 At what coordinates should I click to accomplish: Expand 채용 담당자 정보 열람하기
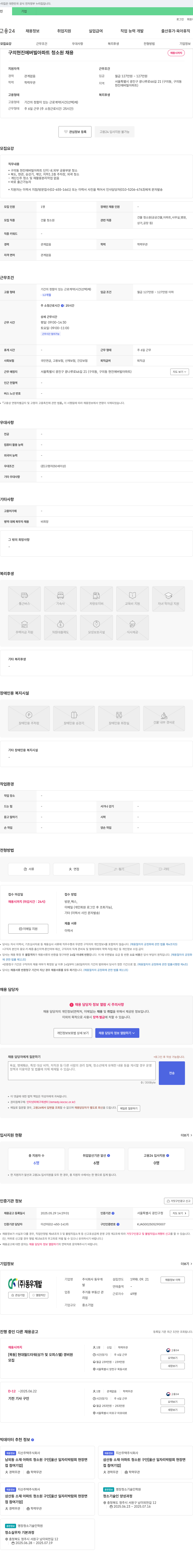[117, 1033]
